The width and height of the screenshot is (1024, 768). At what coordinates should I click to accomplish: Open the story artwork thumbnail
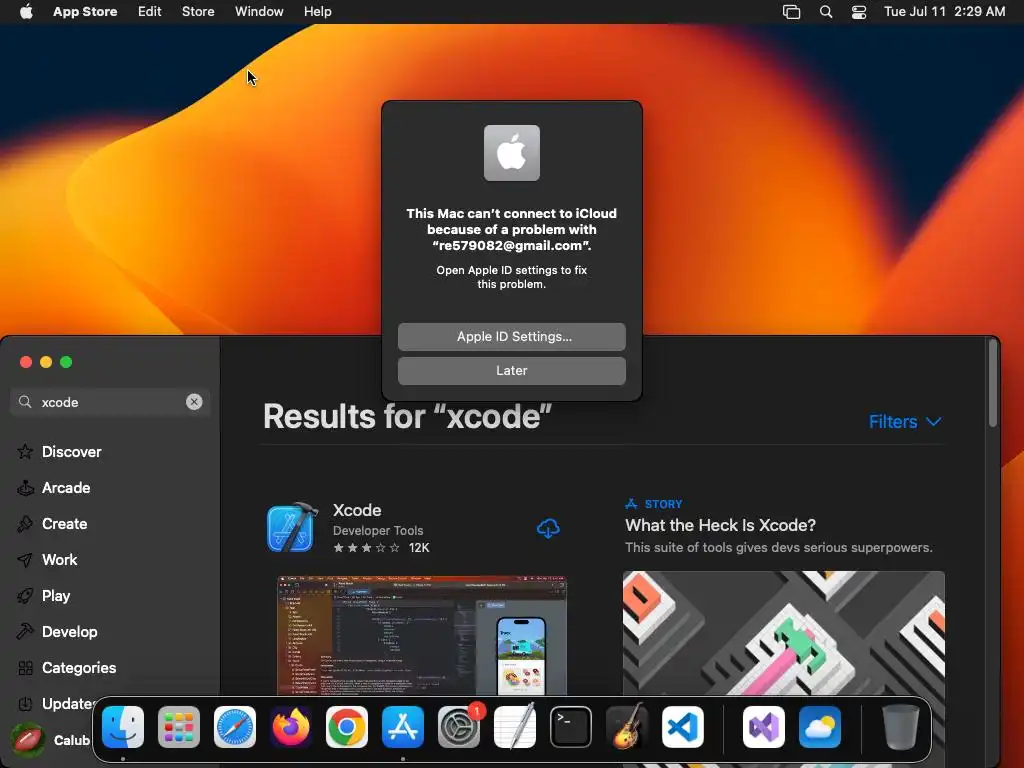pyautogui.click(x=784, y=633)
